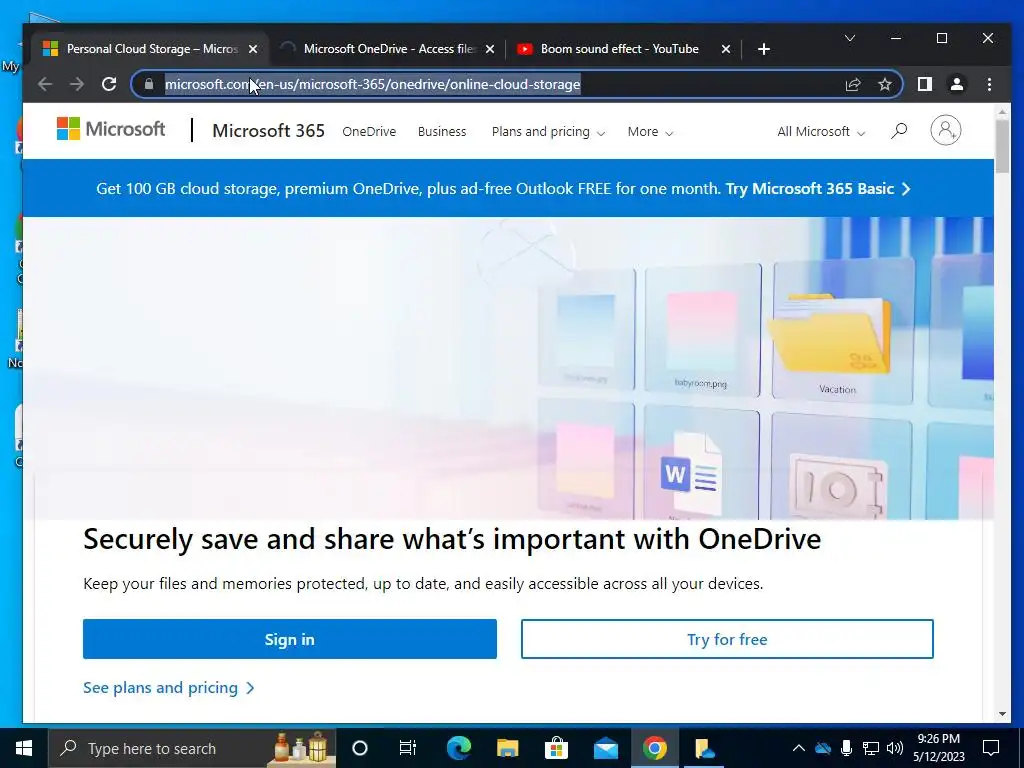The width and height of the screenshot is (1024, 768).
Task: Click the page vertical scrollbar thumb
Action: (x=1002, y=147)
